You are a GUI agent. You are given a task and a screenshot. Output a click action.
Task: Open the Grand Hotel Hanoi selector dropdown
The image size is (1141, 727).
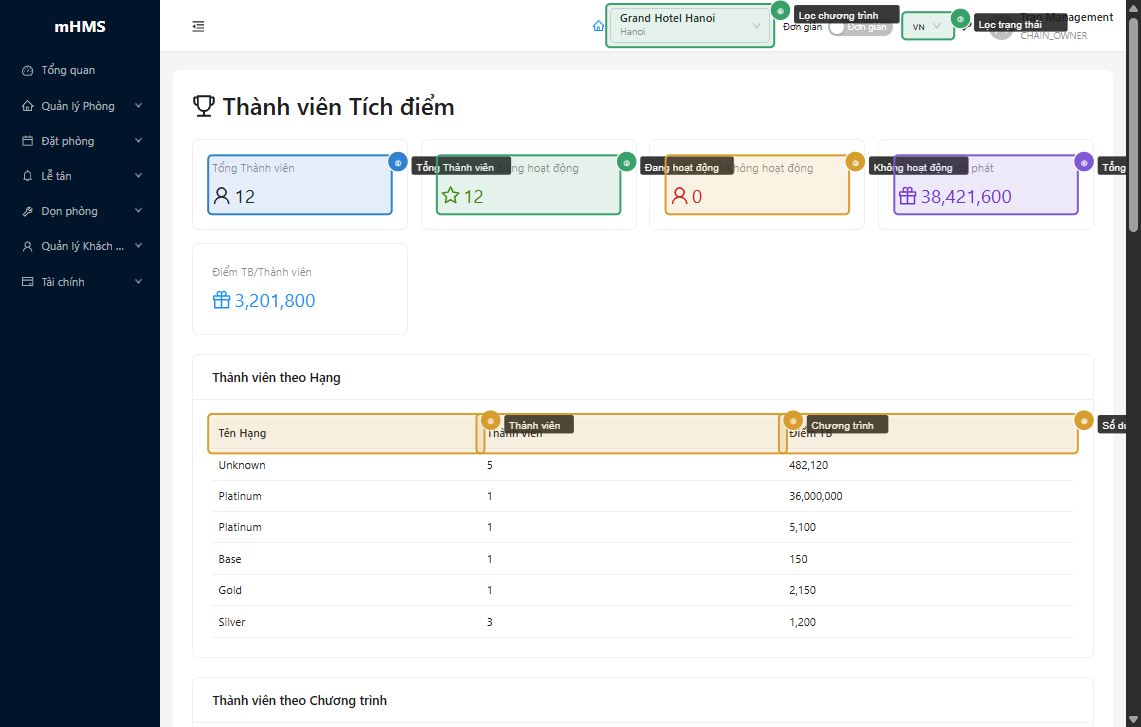[x=690, y=25]
